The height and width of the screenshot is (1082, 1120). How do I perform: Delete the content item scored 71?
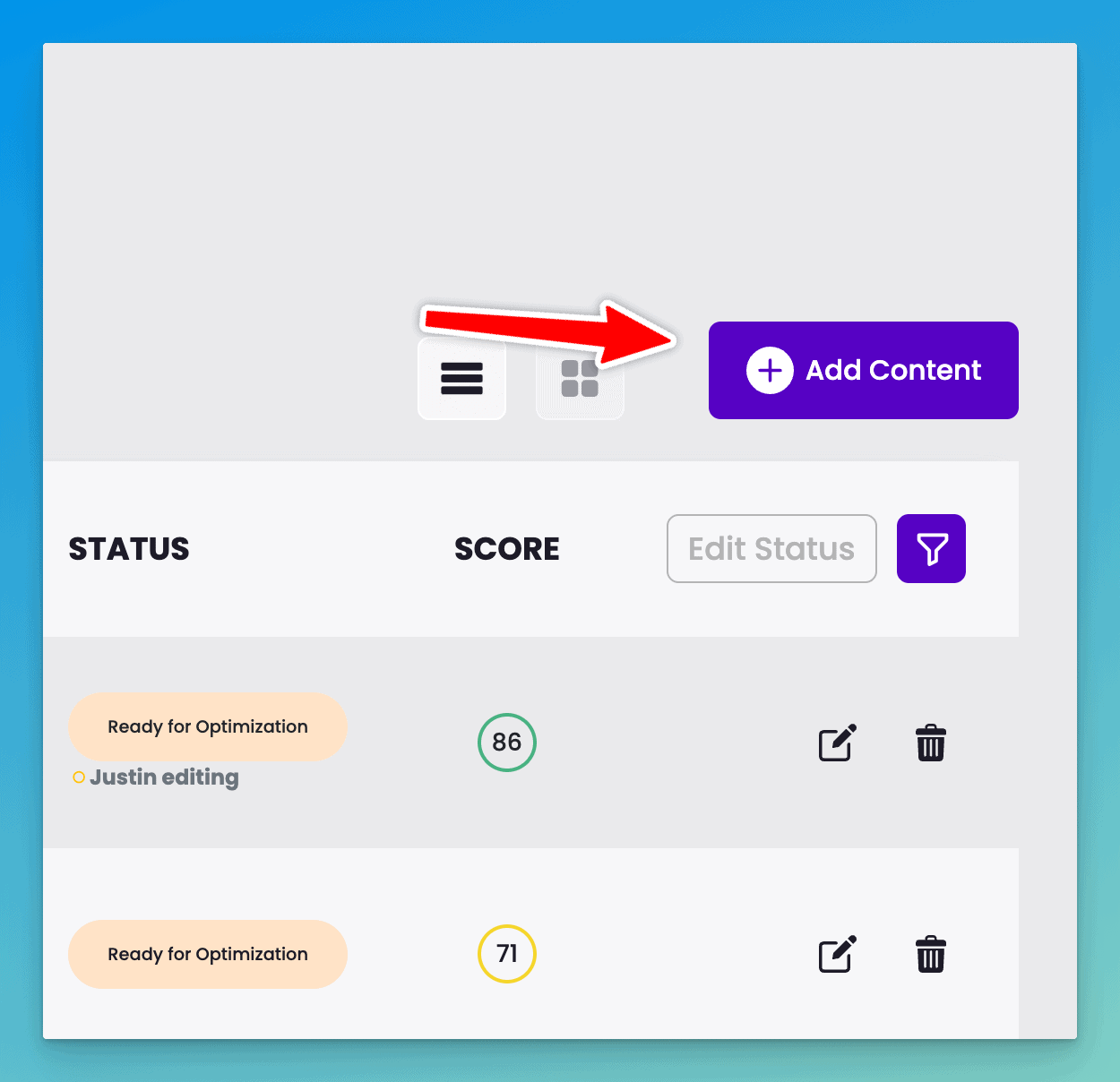[931, 954]
